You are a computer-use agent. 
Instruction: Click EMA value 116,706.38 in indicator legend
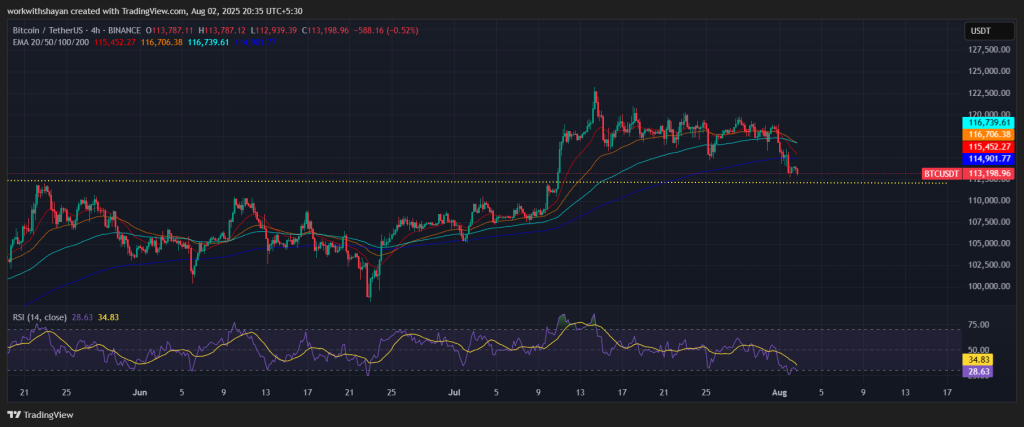pyautogui.click(x=161, y=42)
